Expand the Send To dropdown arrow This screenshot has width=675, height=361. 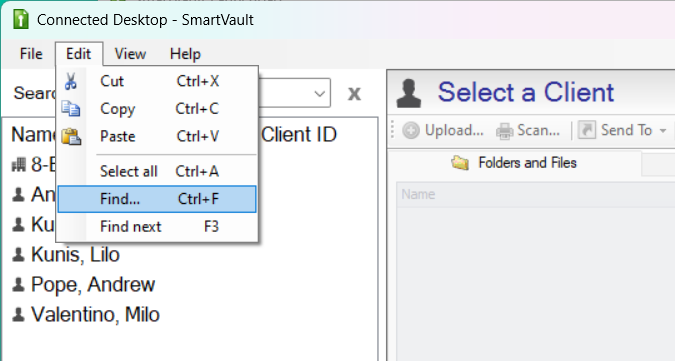(663, 131)
